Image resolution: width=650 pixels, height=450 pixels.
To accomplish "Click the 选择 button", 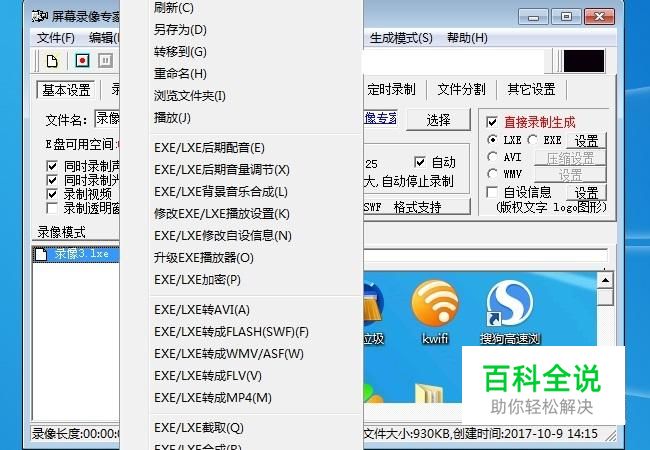I will pos(438,120).
